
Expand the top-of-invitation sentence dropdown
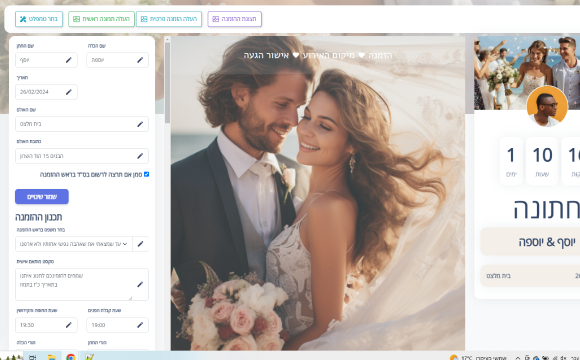tap(74, 244)
